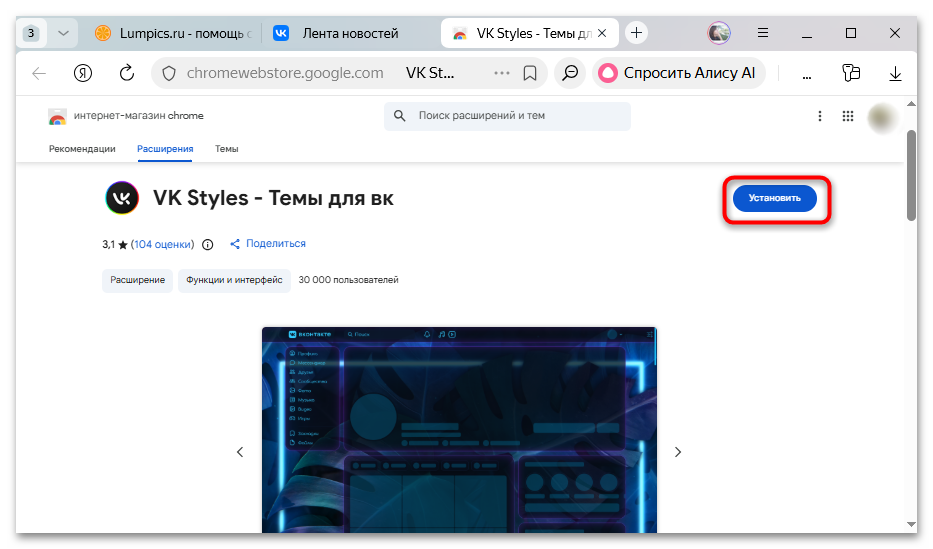The height and width of the screenshot is (549, 933).
Task: Click the scrollbar down arrow
Action: pyautogui.click(x=912, y=524)
